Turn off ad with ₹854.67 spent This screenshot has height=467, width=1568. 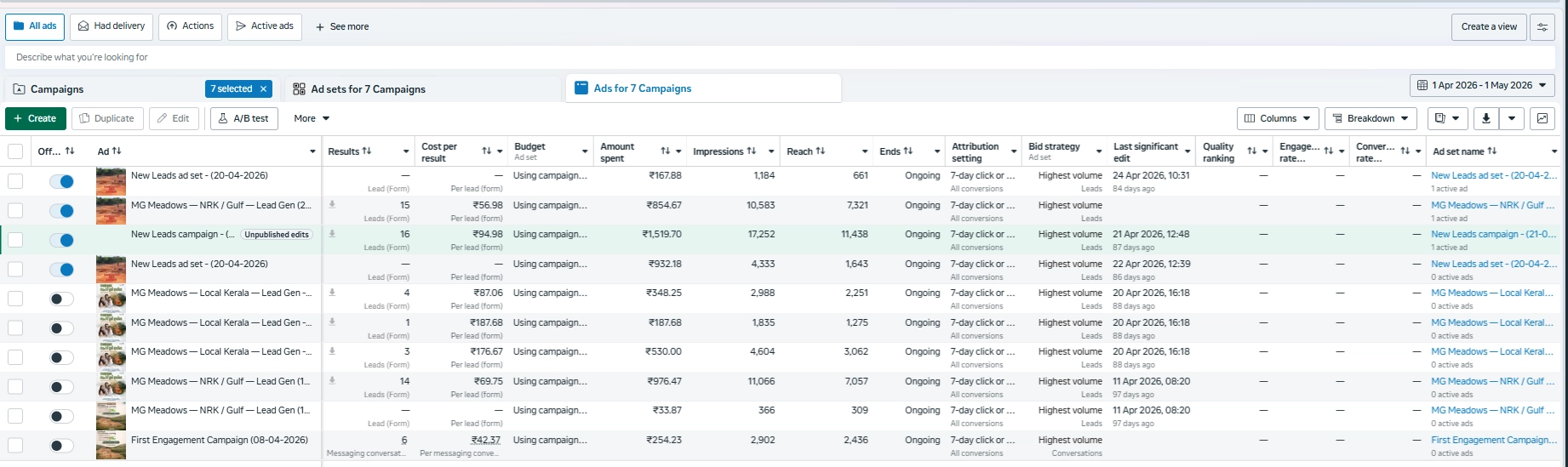[x=61, y=211]
